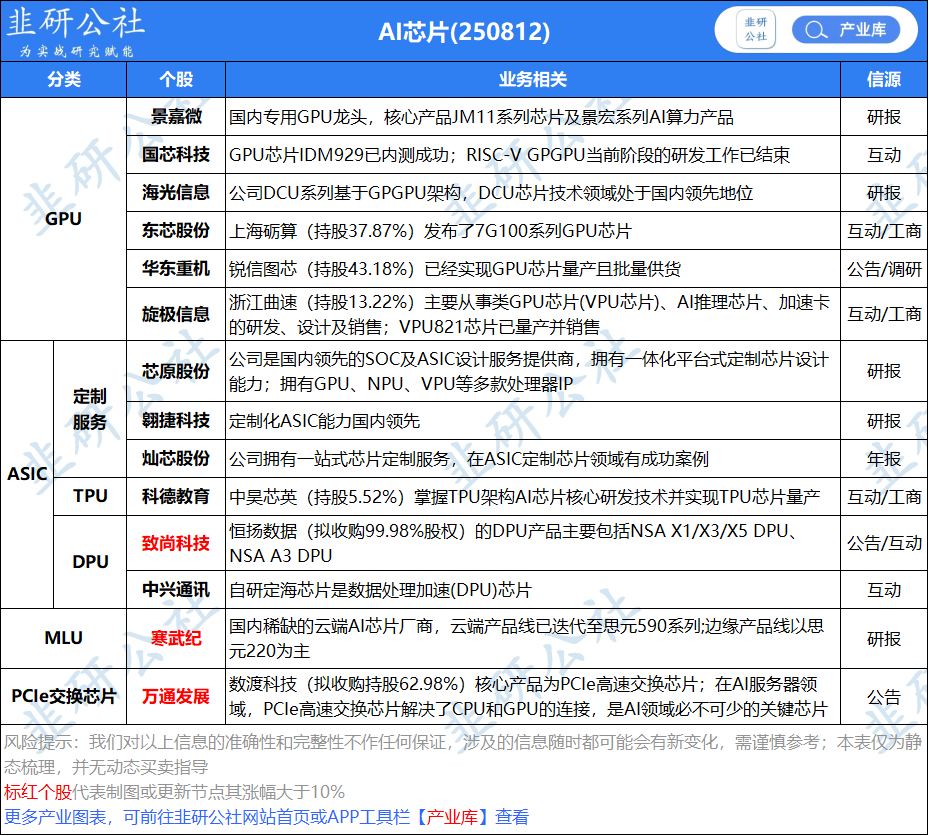Open the red stock name 万通发展
Image resolution: width=929 pixels, height=836 pixels.
[176, 696]
